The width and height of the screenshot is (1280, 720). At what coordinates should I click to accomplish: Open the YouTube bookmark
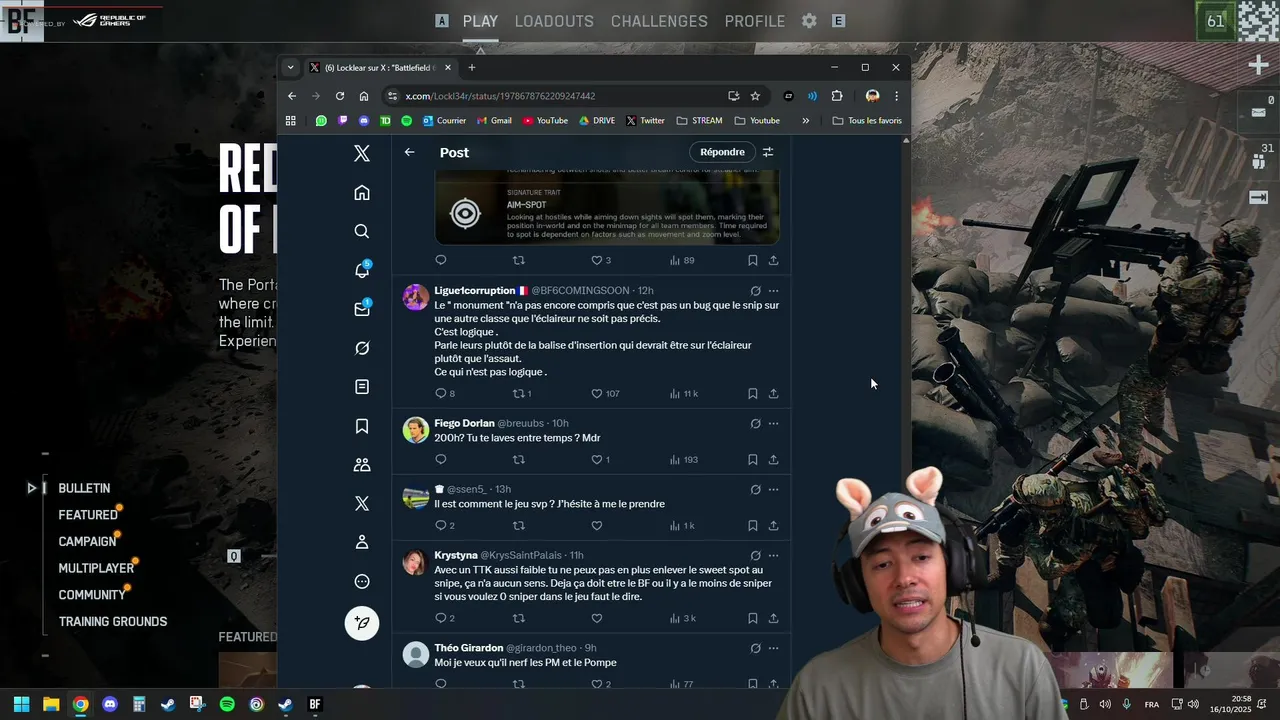point(545,121)
